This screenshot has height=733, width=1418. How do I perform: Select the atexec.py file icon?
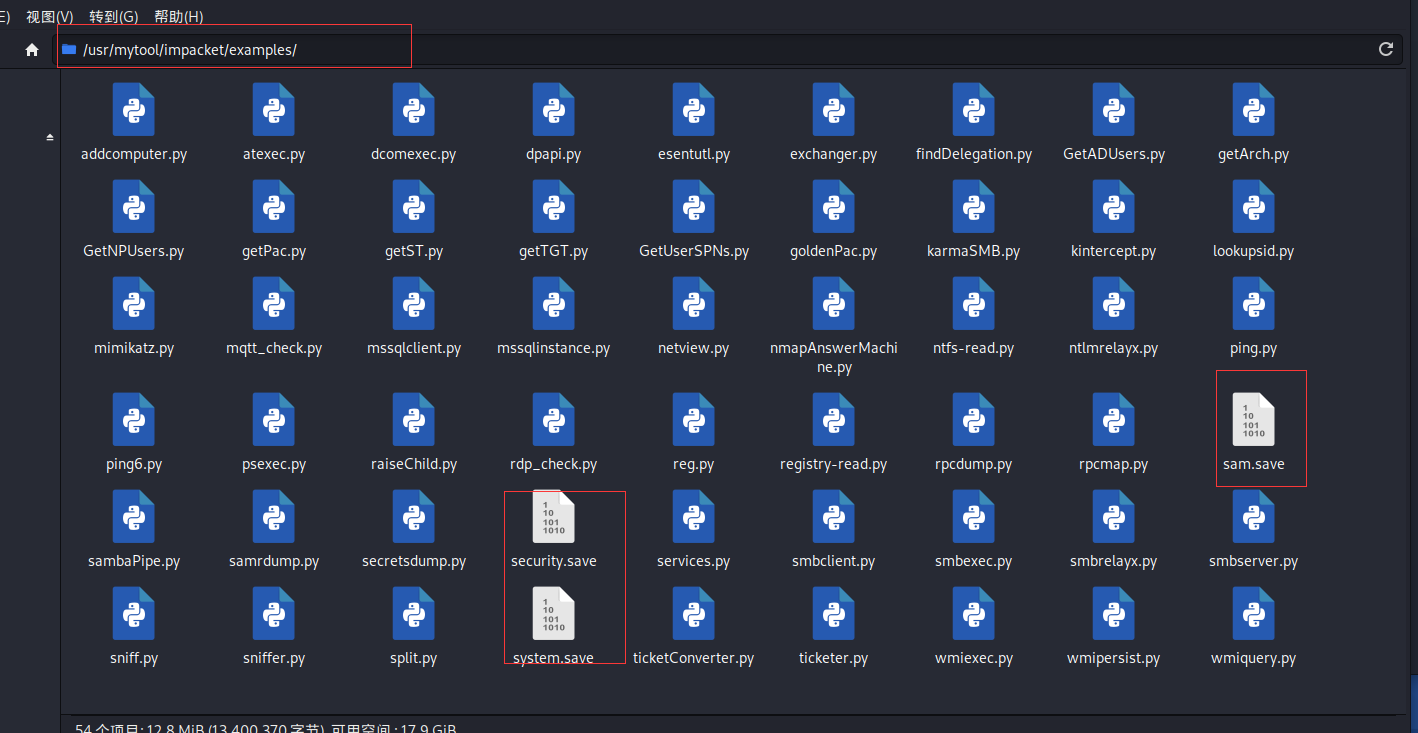click(x=274, y=110)
